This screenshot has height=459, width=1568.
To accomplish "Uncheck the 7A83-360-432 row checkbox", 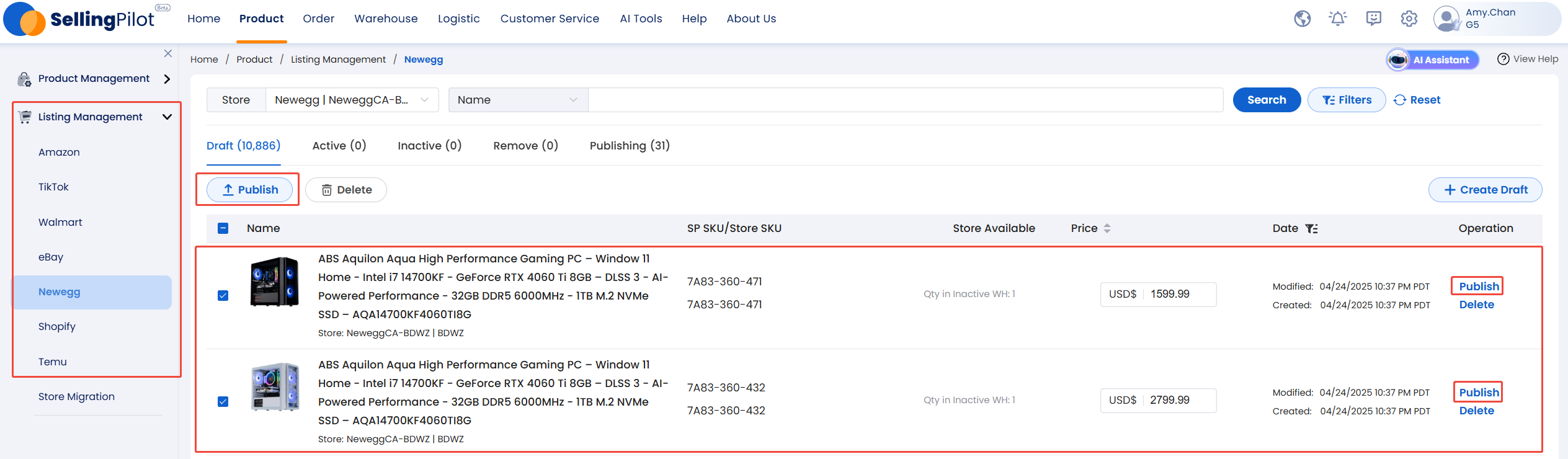I will coord(223,402).
